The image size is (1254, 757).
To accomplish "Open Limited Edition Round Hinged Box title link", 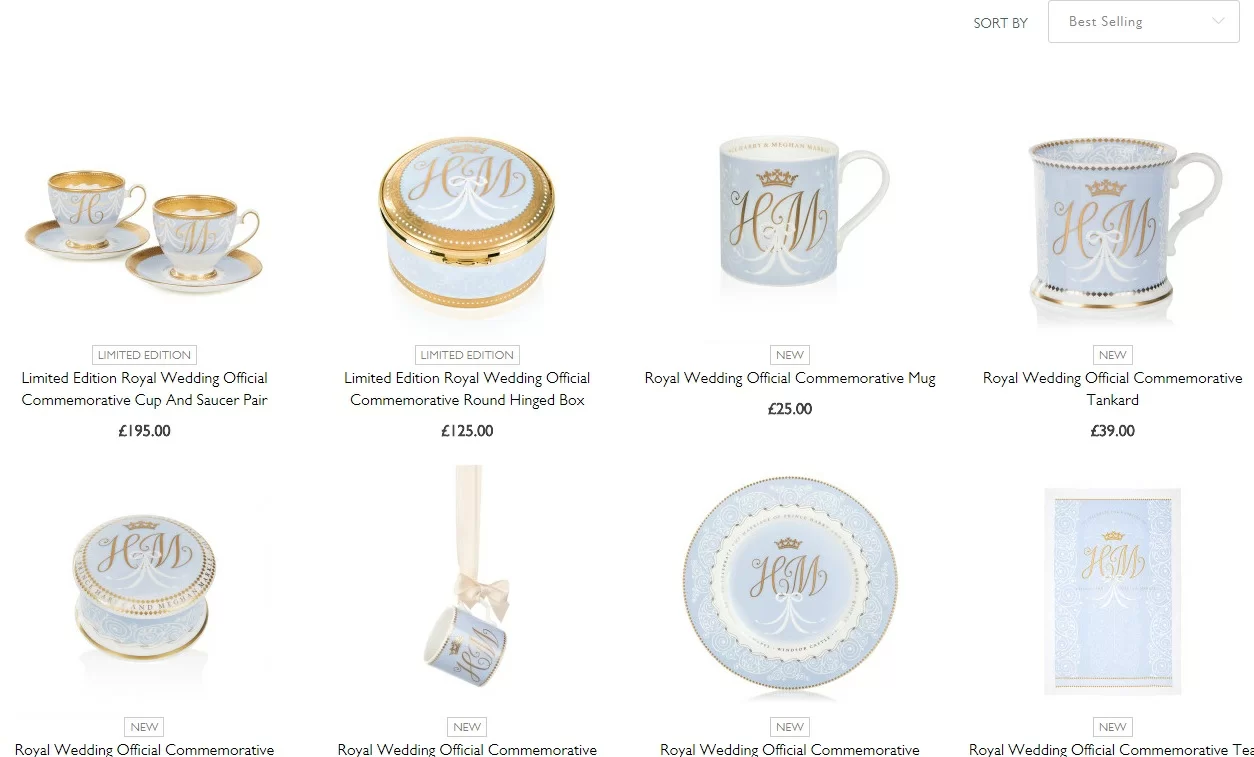I will (467, 389).
